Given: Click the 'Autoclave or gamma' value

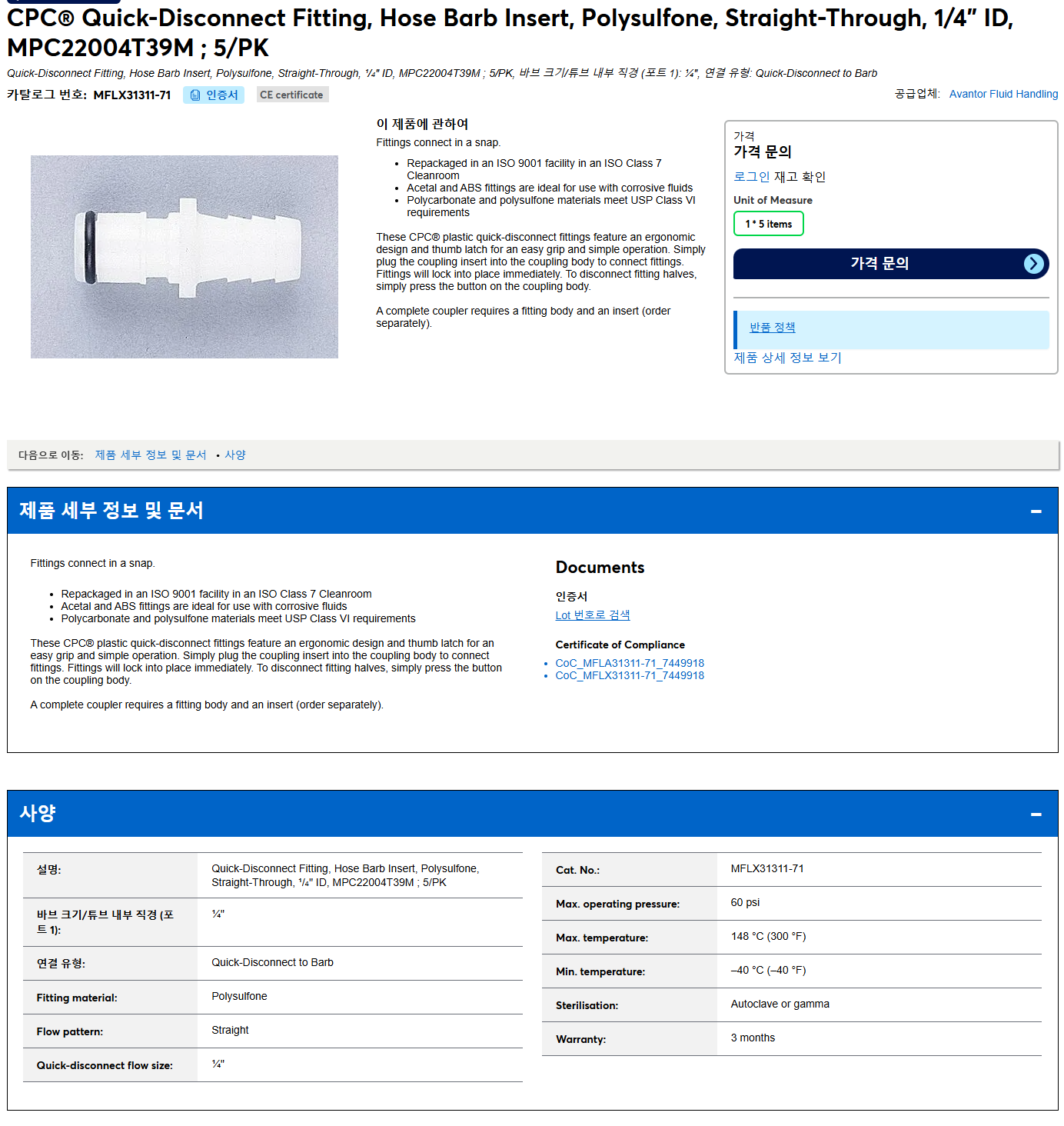Looking at the screenshot, I should tap(780, 1004).
